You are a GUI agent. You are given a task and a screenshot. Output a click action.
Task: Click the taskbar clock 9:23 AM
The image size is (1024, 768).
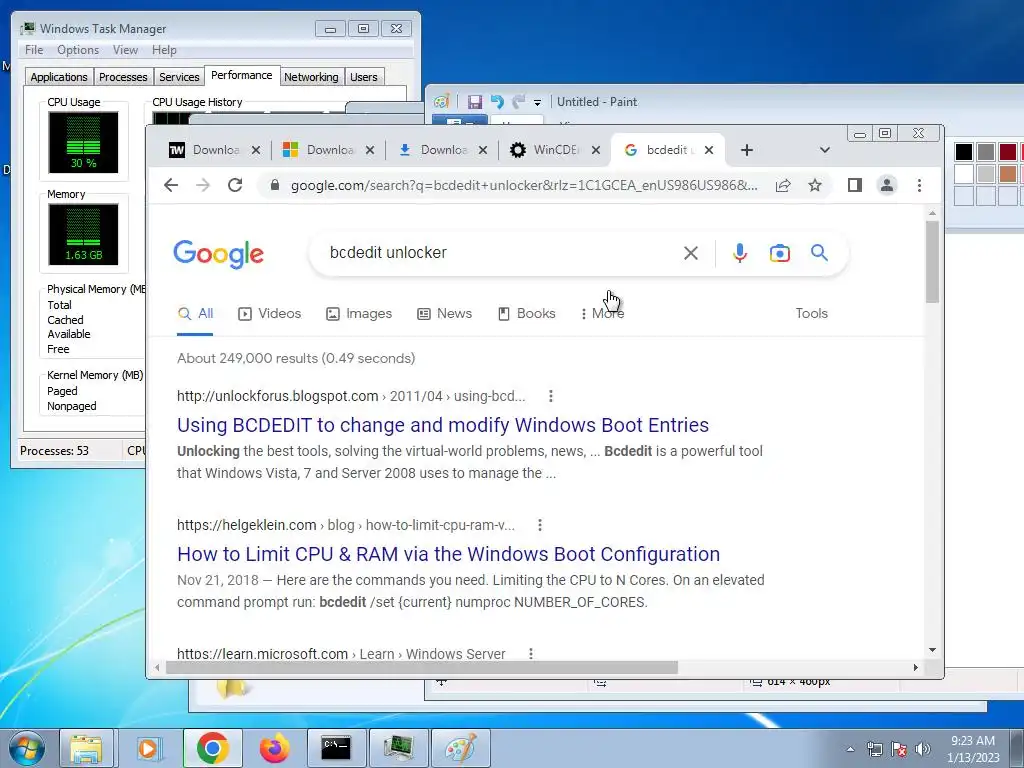[973, 741]
